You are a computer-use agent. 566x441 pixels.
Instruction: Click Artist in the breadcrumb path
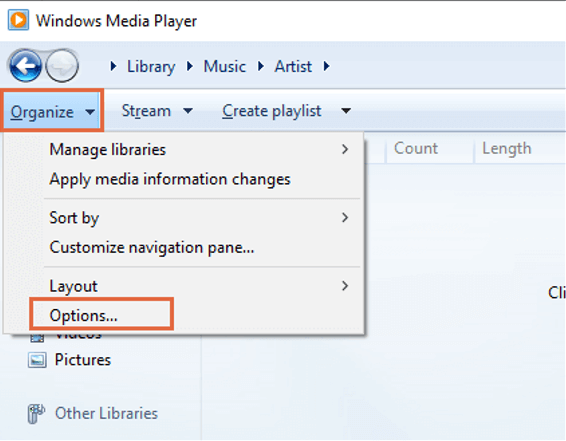[x=293, y=66]
